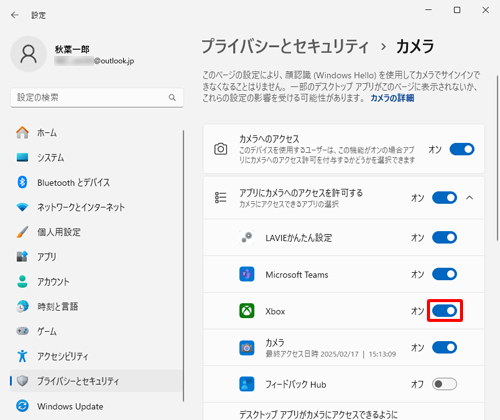Screen dimensions: 500x420
Task: Click the アプリ icon in the sidebar
Action: [x=22, y=257]
